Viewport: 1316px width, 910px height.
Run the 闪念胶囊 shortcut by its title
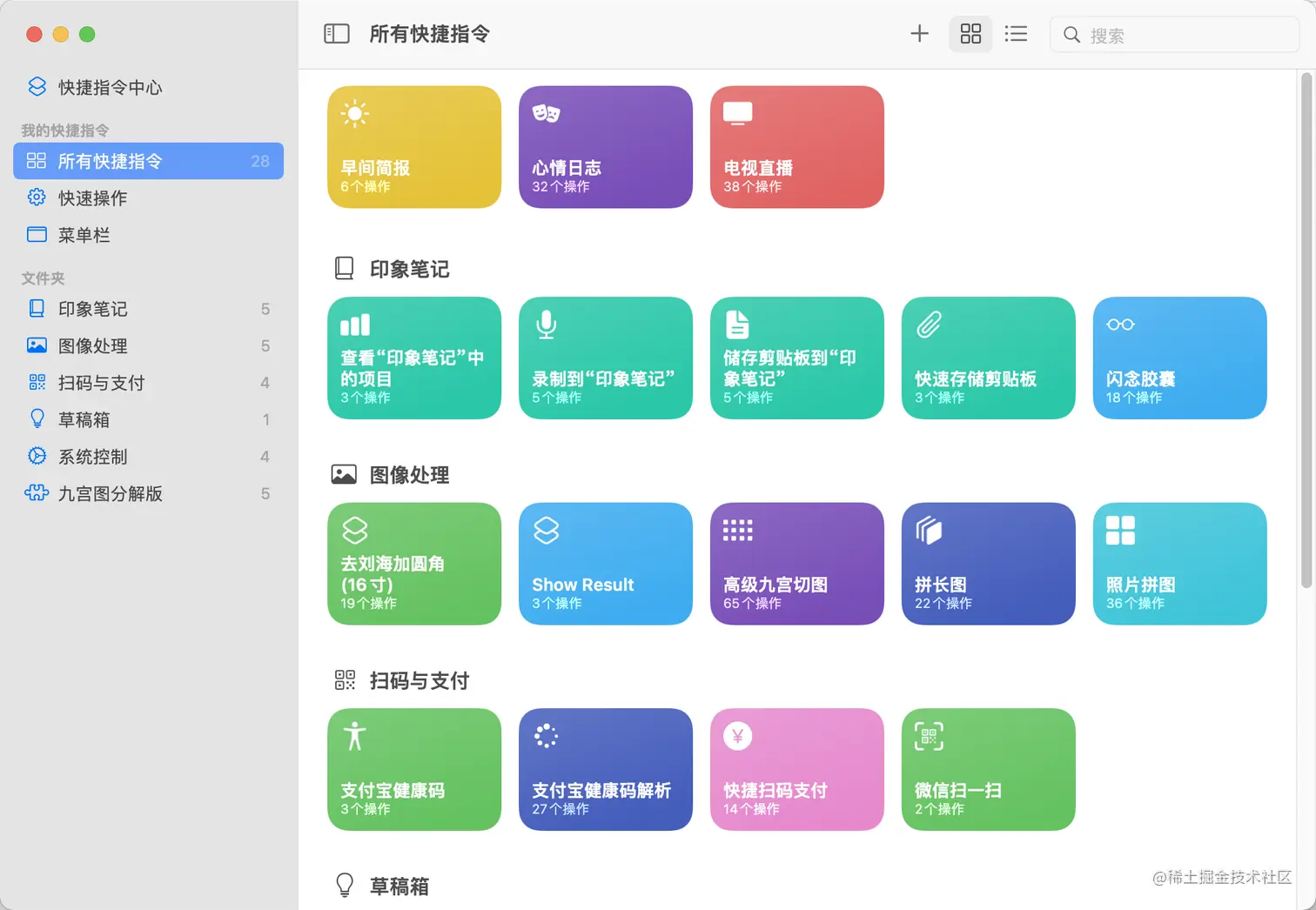pos(1141,379)
